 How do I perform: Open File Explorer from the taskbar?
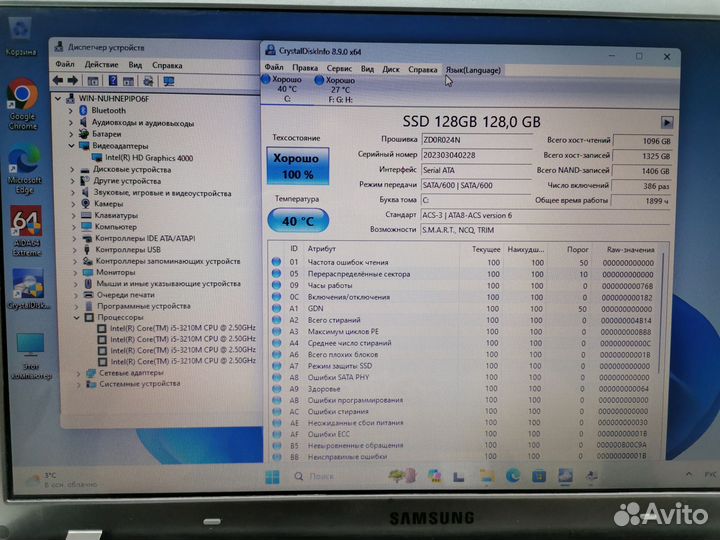[x=486, y=476]
